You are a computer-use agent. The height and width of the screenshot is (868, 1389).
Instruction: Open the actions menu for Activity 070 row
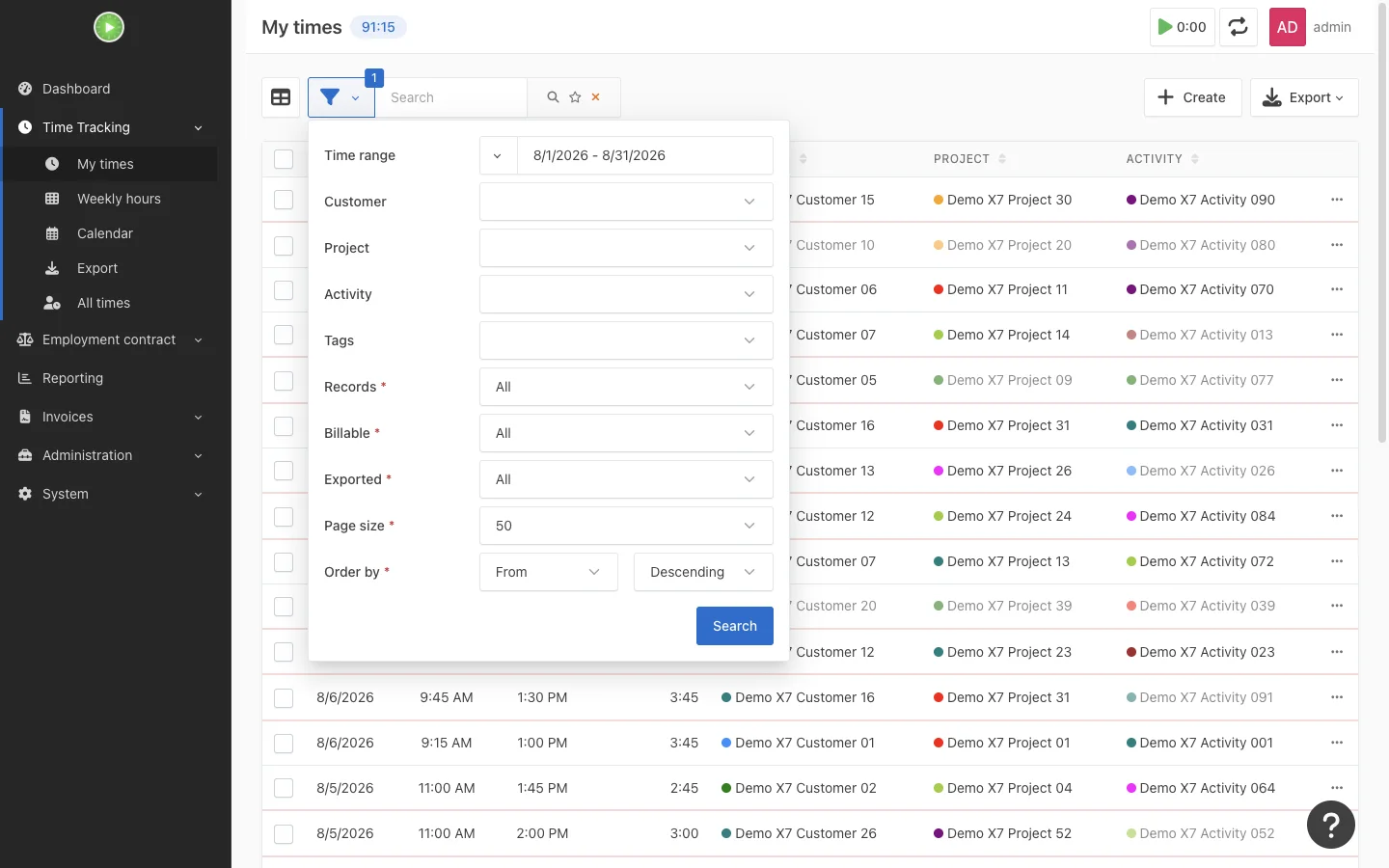point(1337,289)
